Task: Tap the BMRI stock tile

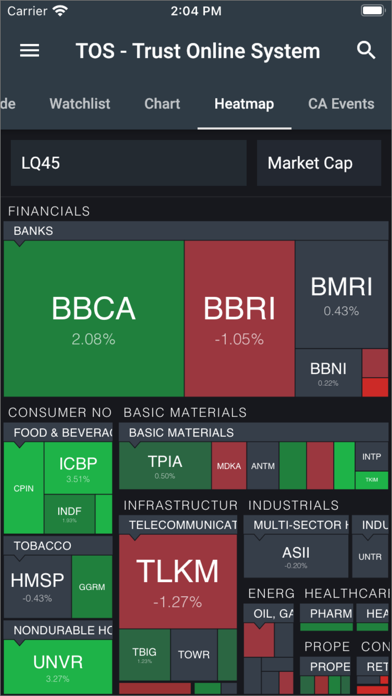Action: point(342,295)
